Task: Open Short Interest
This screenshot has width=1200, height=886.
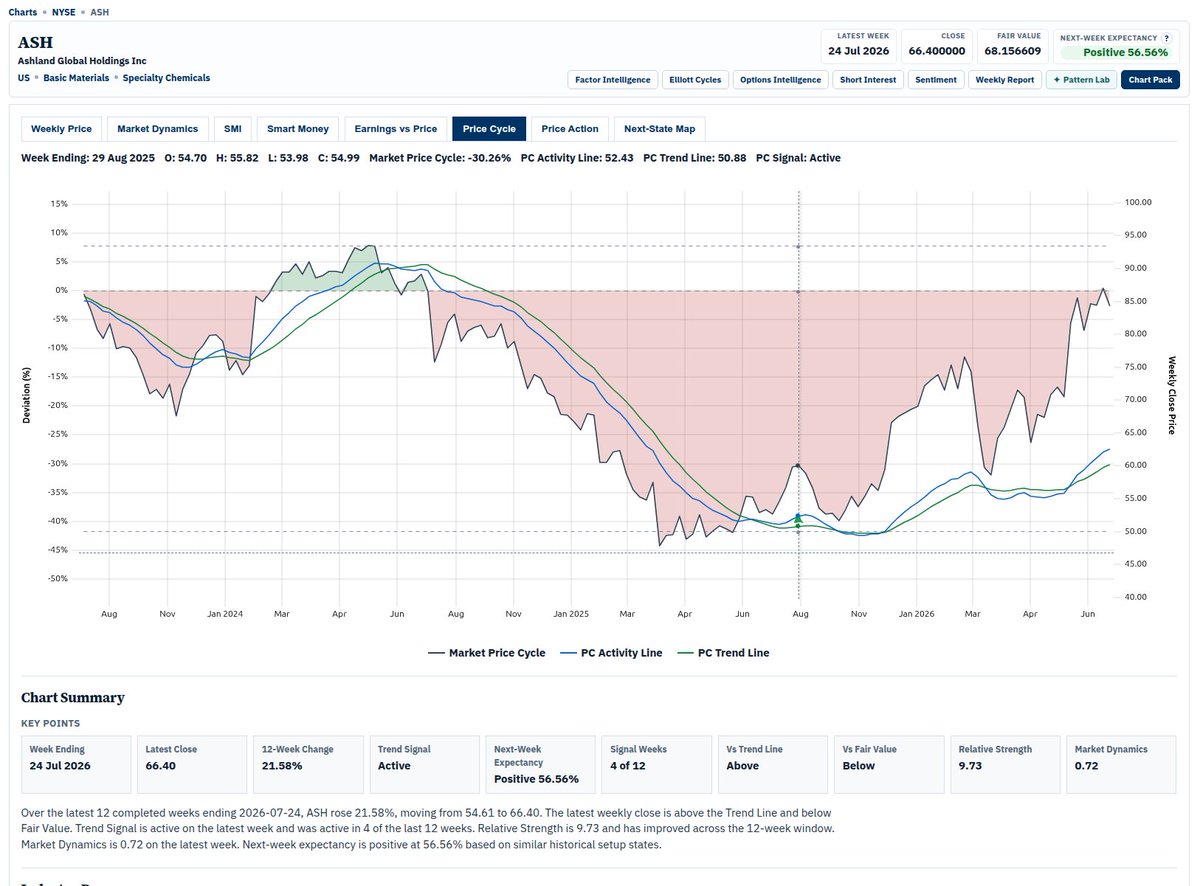Action: click(868, 80)
